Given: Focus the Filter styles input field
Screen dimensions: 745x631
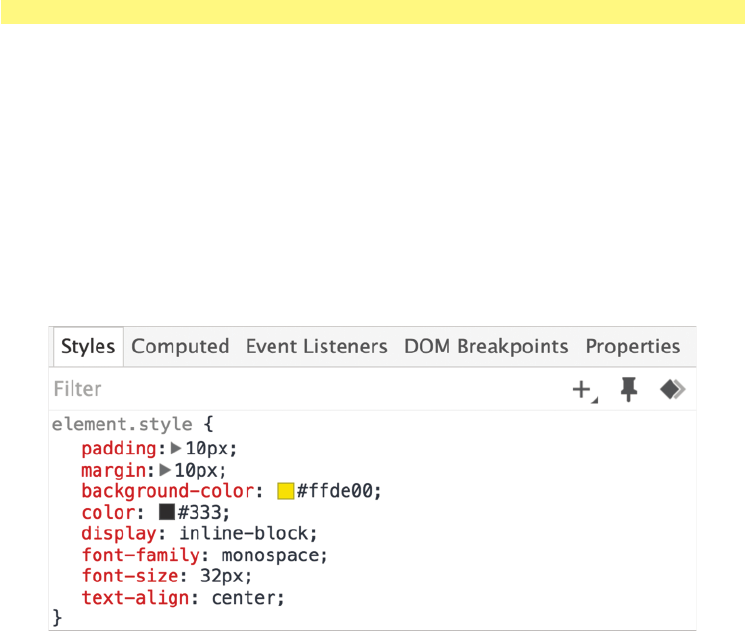Looking at the screenshot, I should pos(300,389).
